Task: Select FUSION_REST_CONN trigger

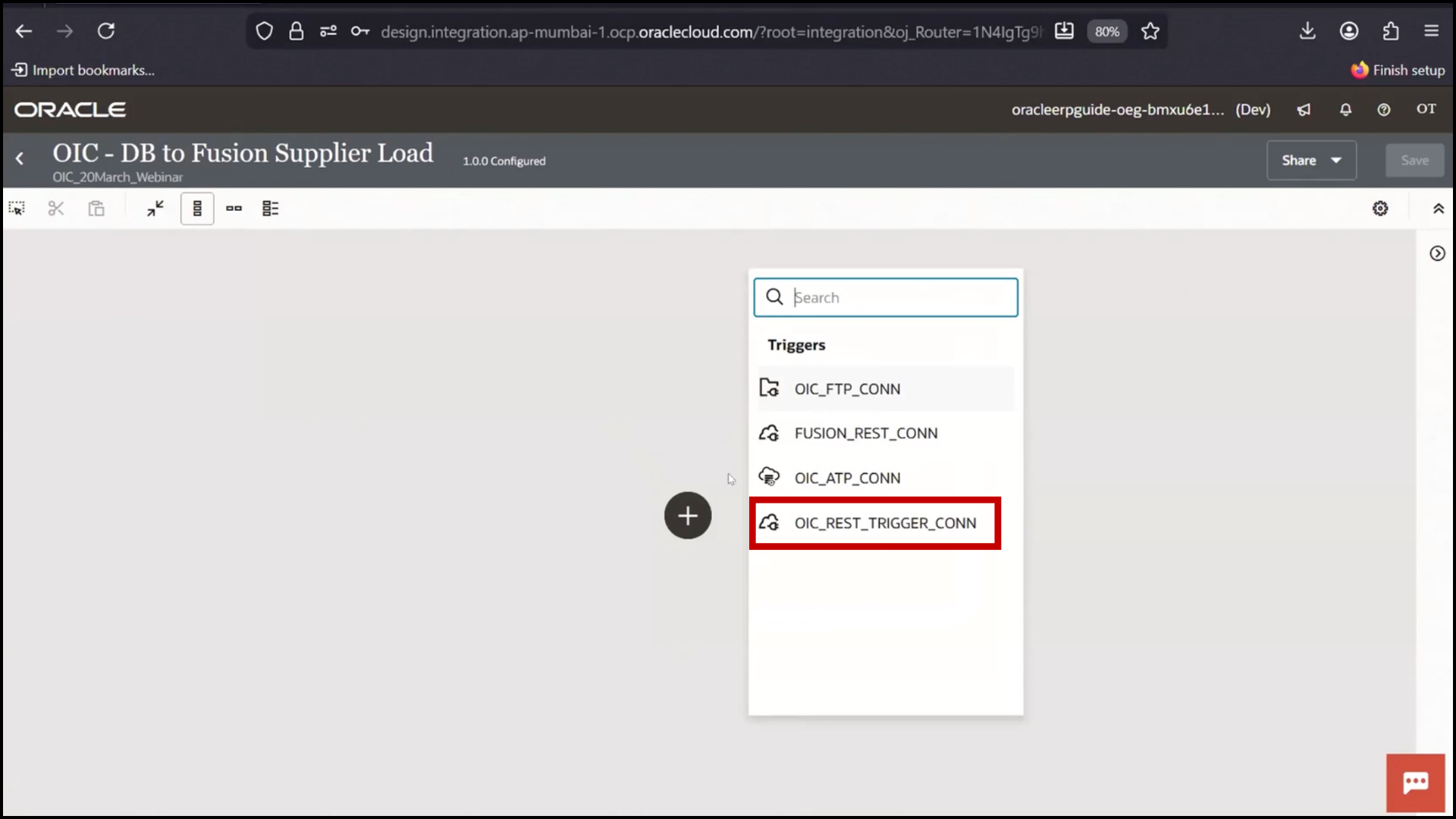Action: [x=886, y=434]
